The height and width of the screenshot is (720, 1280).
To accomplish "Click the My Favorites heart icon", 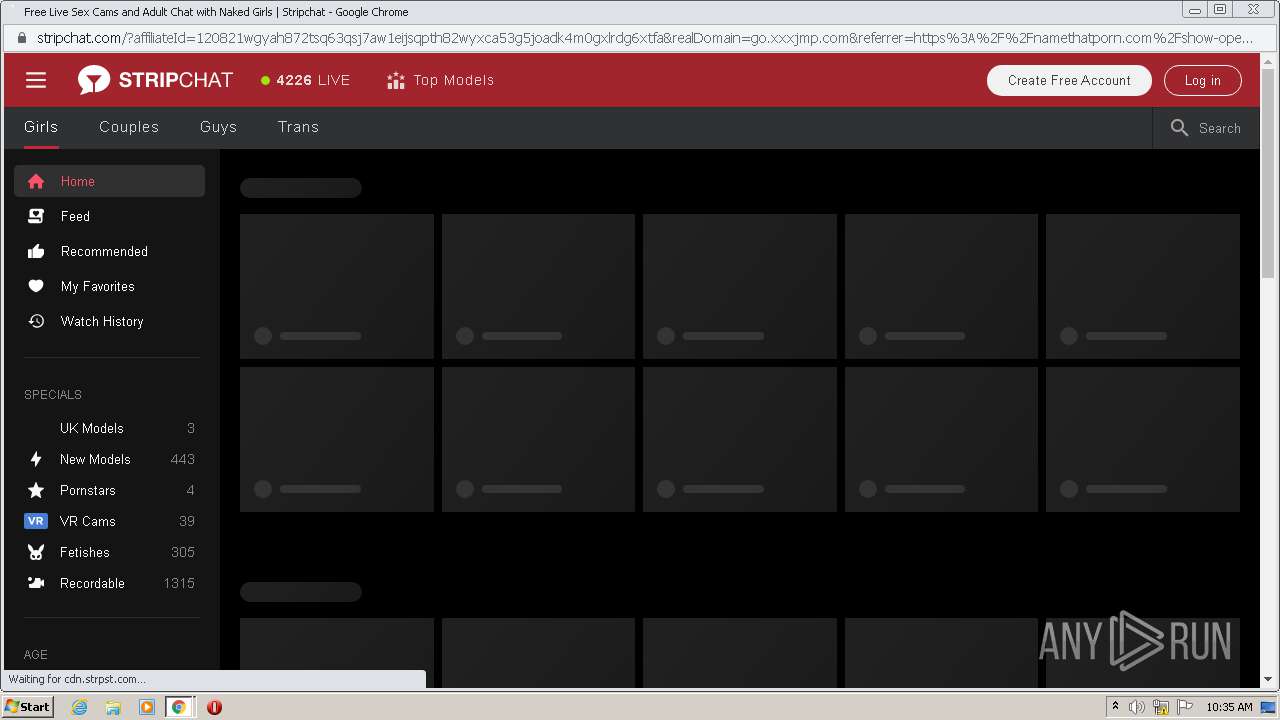I will tap(36, 286).
